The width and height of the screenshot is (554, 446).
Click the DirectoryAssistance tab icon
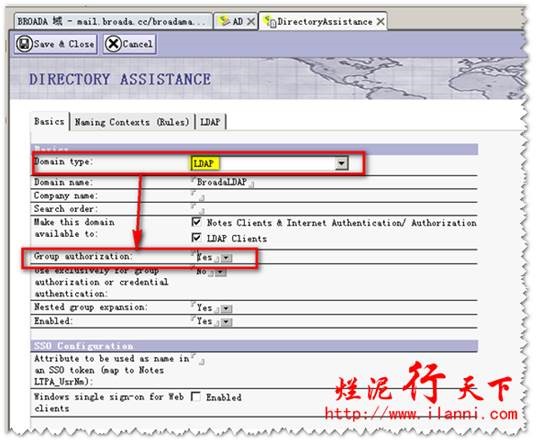pyautogui.click(x=270, y=22)
